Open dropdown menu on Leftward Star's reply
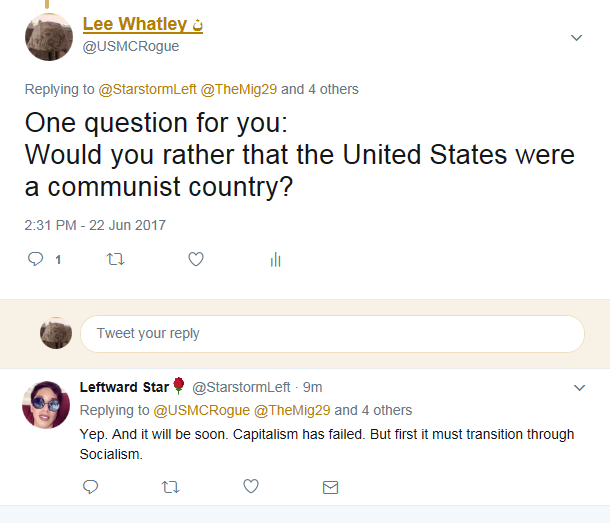Image resolution: width=610 pixels, height=523 pixels. pos(580,388)
